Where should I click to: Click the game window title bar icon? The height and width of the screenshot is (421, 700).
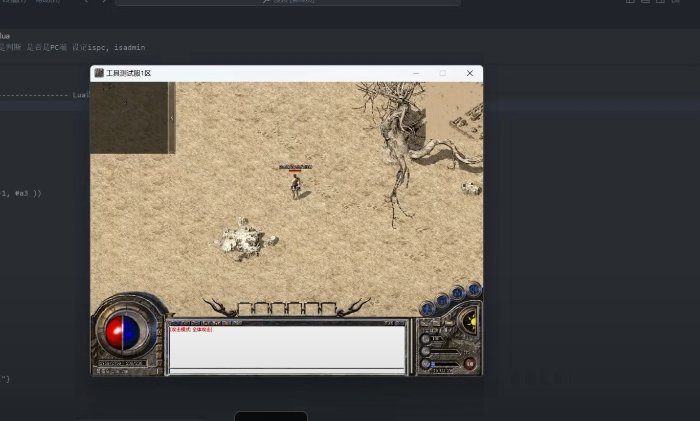point(98,73)
